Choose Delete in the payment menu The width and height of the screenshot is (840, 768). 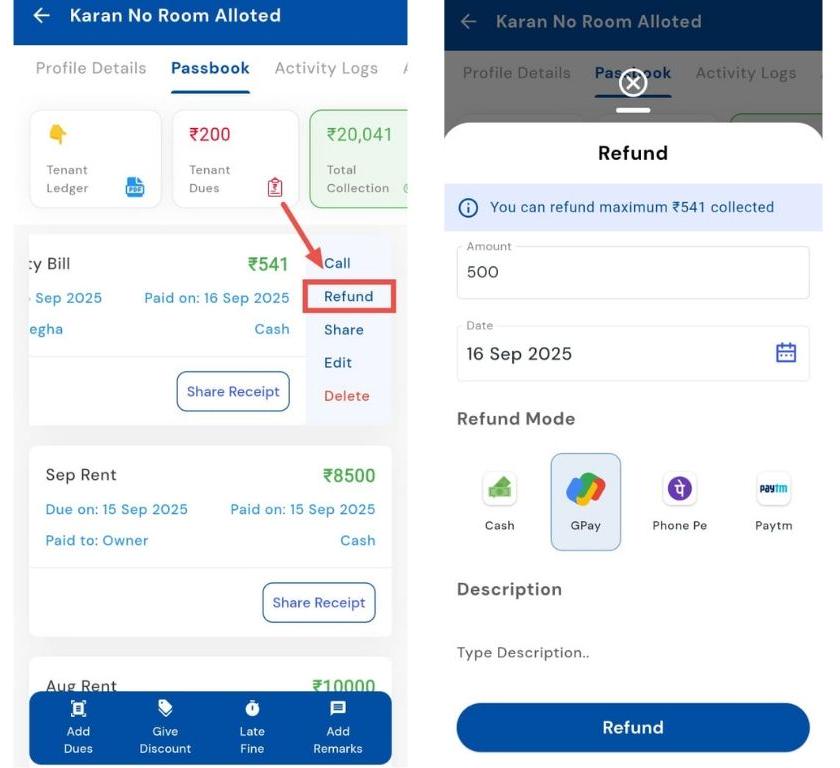347,396
